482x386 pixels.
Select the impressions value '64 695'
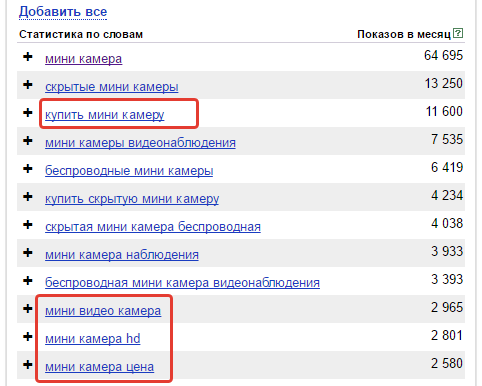pyautogui.click(x=443, y=55)
